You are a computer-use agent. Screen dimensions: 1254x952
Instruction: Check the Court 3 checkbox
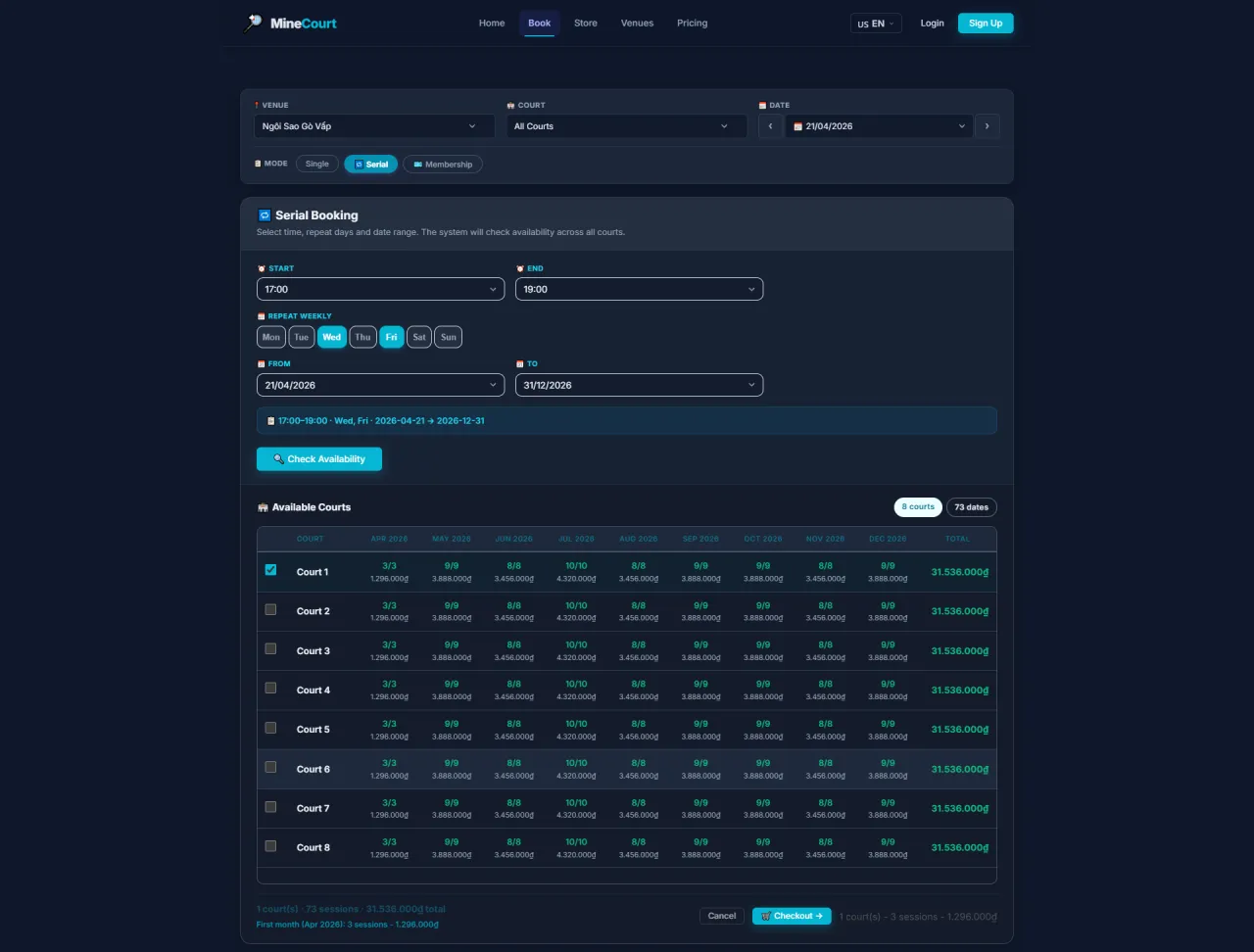(271, 648)
